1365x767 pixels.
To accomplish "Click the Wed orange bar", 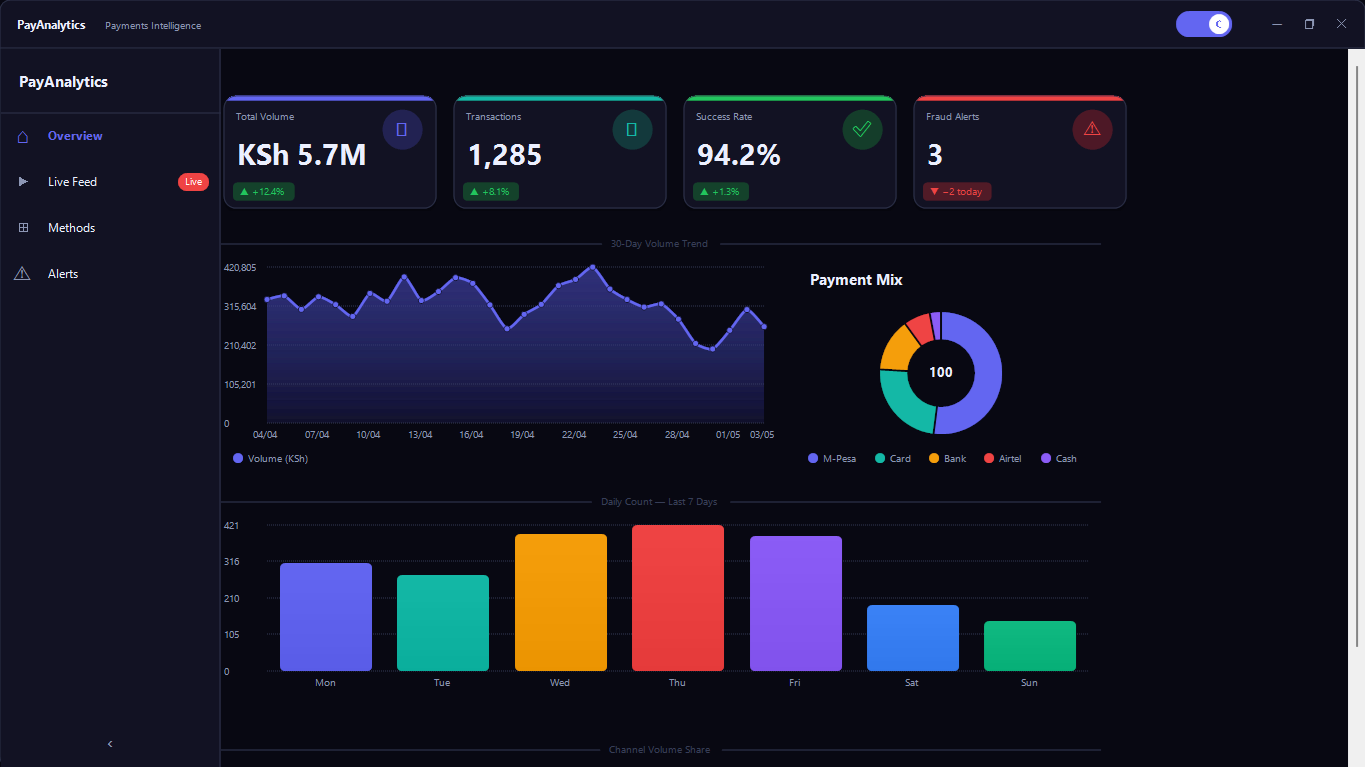I will (561, 602).
